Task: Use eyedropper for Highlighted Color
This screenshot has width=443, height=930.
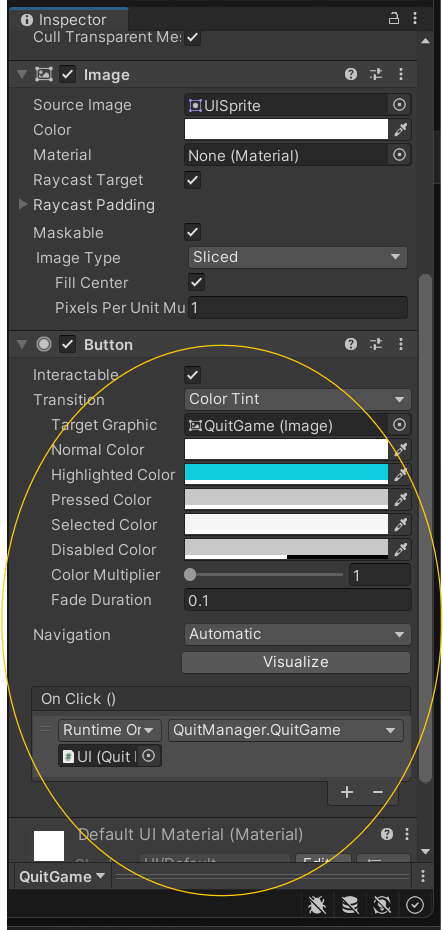Action: click(x=401, y=474)
